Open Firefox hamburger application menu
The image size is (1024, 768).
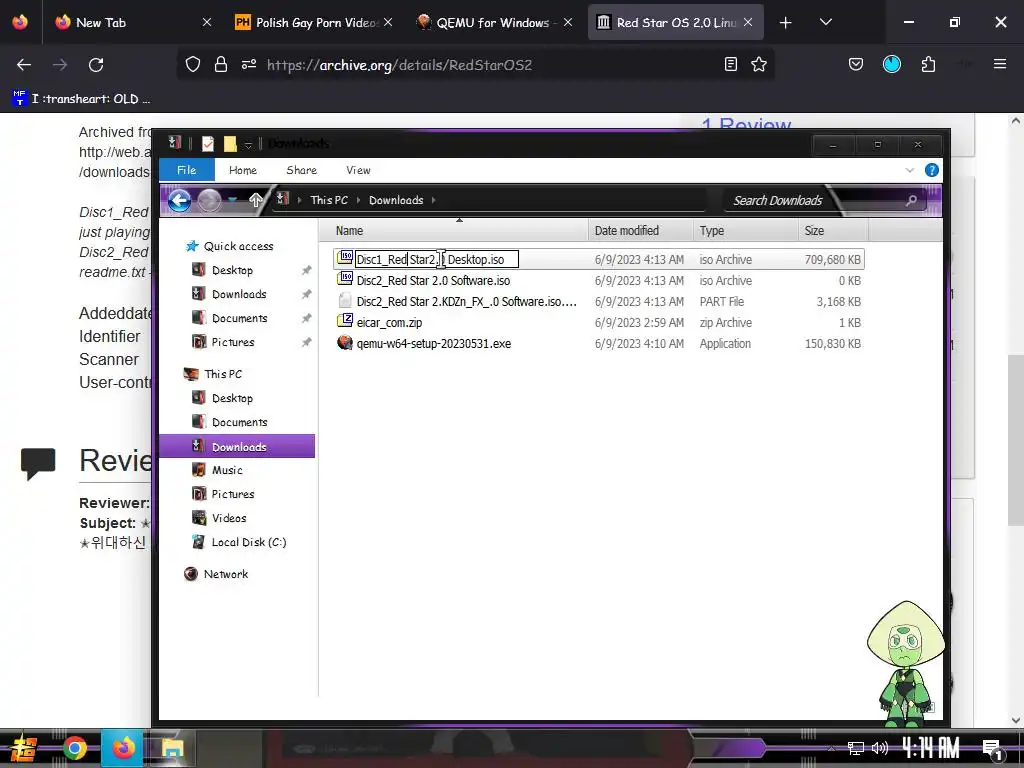[x=1000, y=64]
